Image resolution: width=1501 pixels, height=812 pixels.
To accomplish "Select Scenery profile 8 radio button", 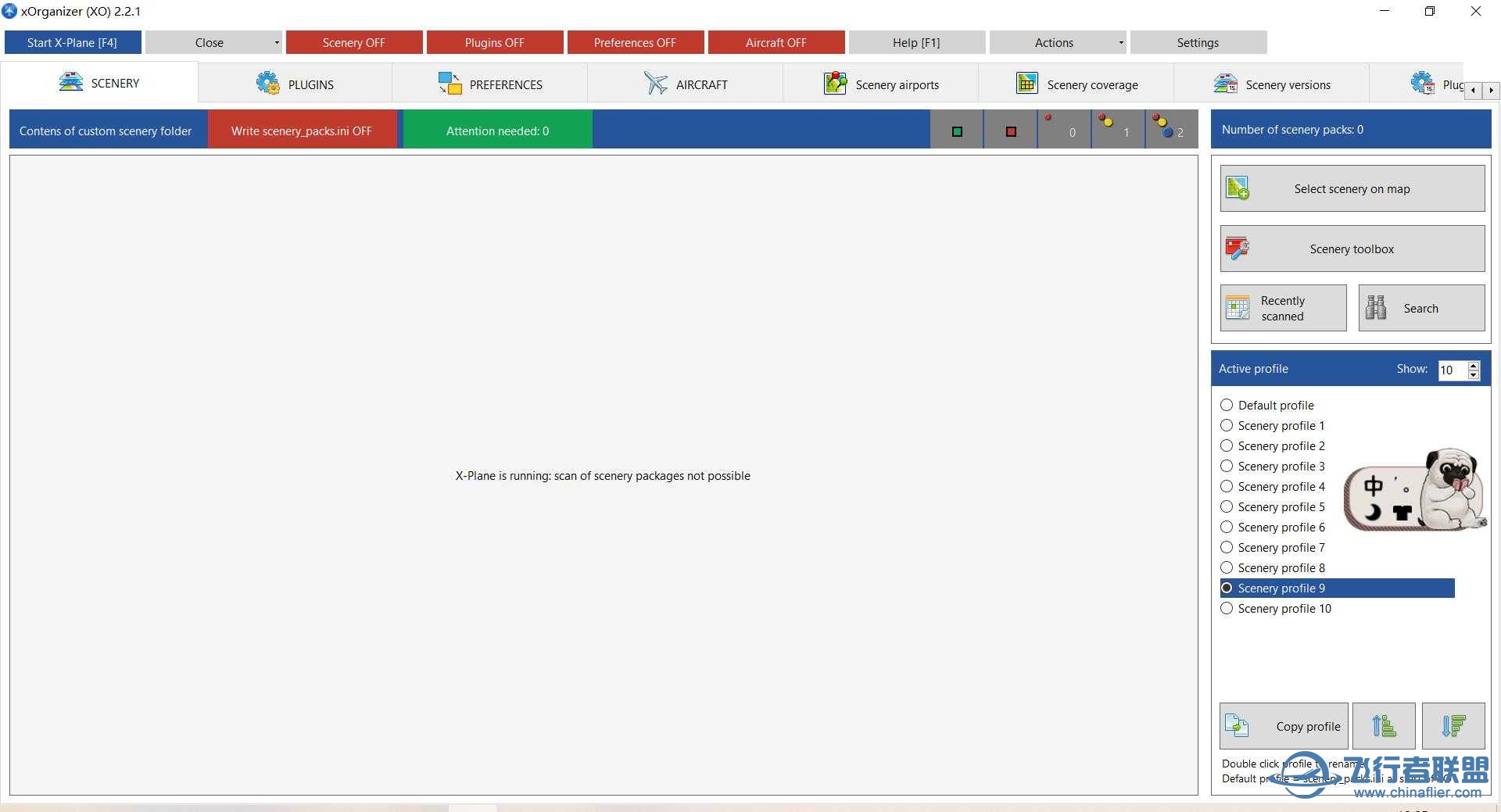I will point(1227,567).
